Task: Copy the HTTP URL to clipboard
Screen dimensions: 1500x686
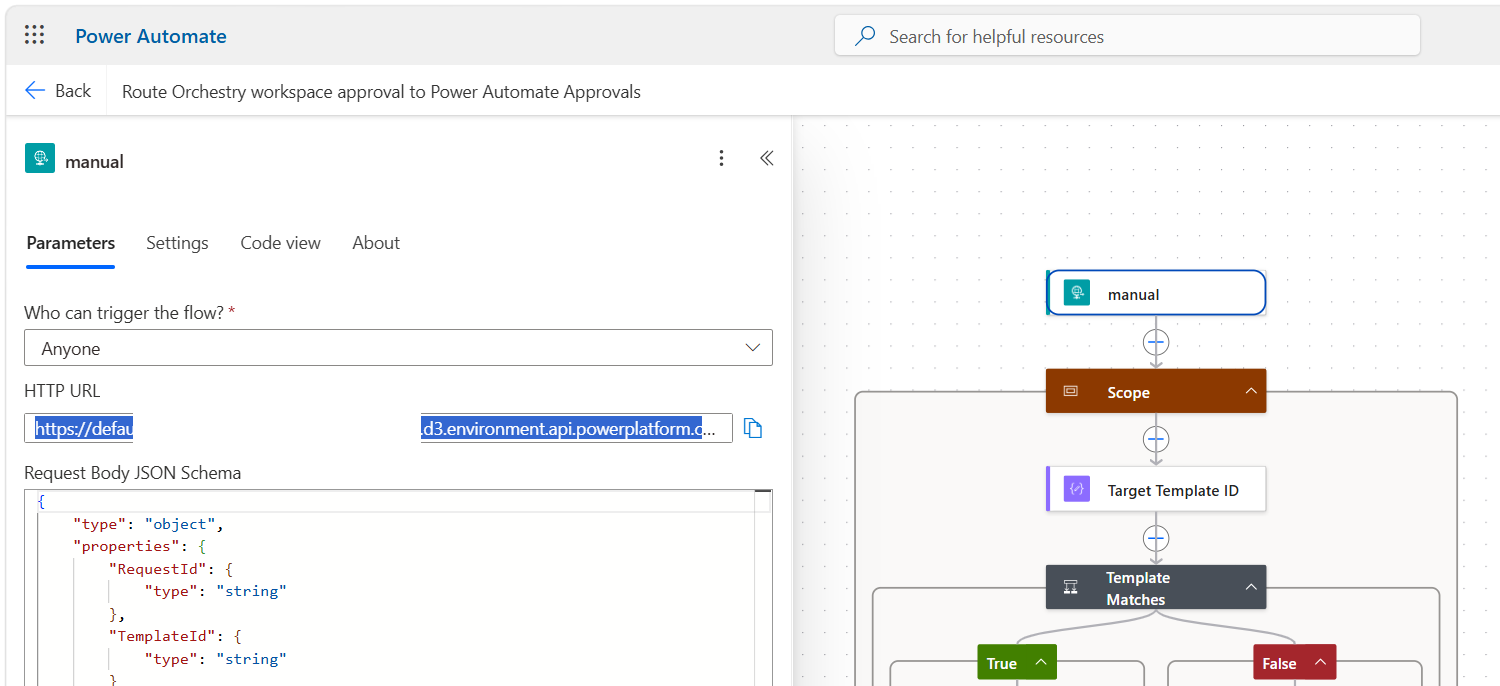Action: [754, 429]
